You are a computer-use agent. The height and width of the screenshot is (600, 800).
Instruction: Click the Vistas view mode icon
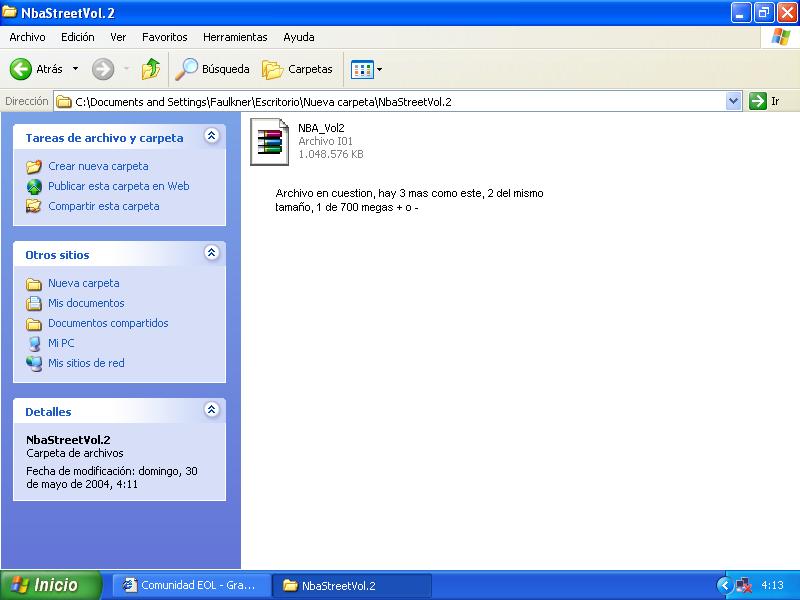[x=361, y=69]
